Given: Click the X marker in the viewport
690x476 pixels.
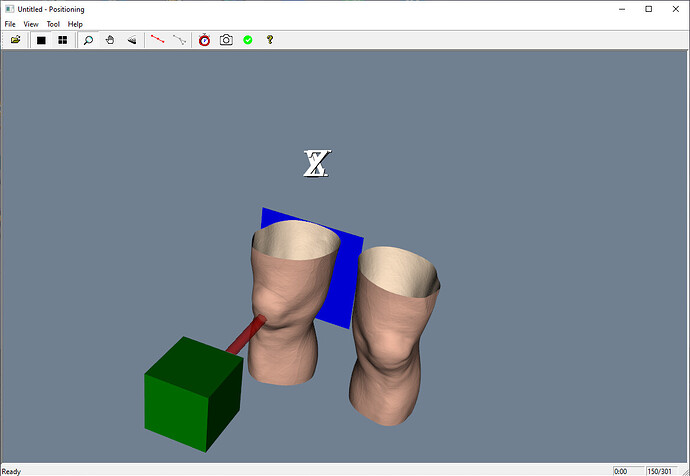Looking at the screenshot, I should point(317,163).
